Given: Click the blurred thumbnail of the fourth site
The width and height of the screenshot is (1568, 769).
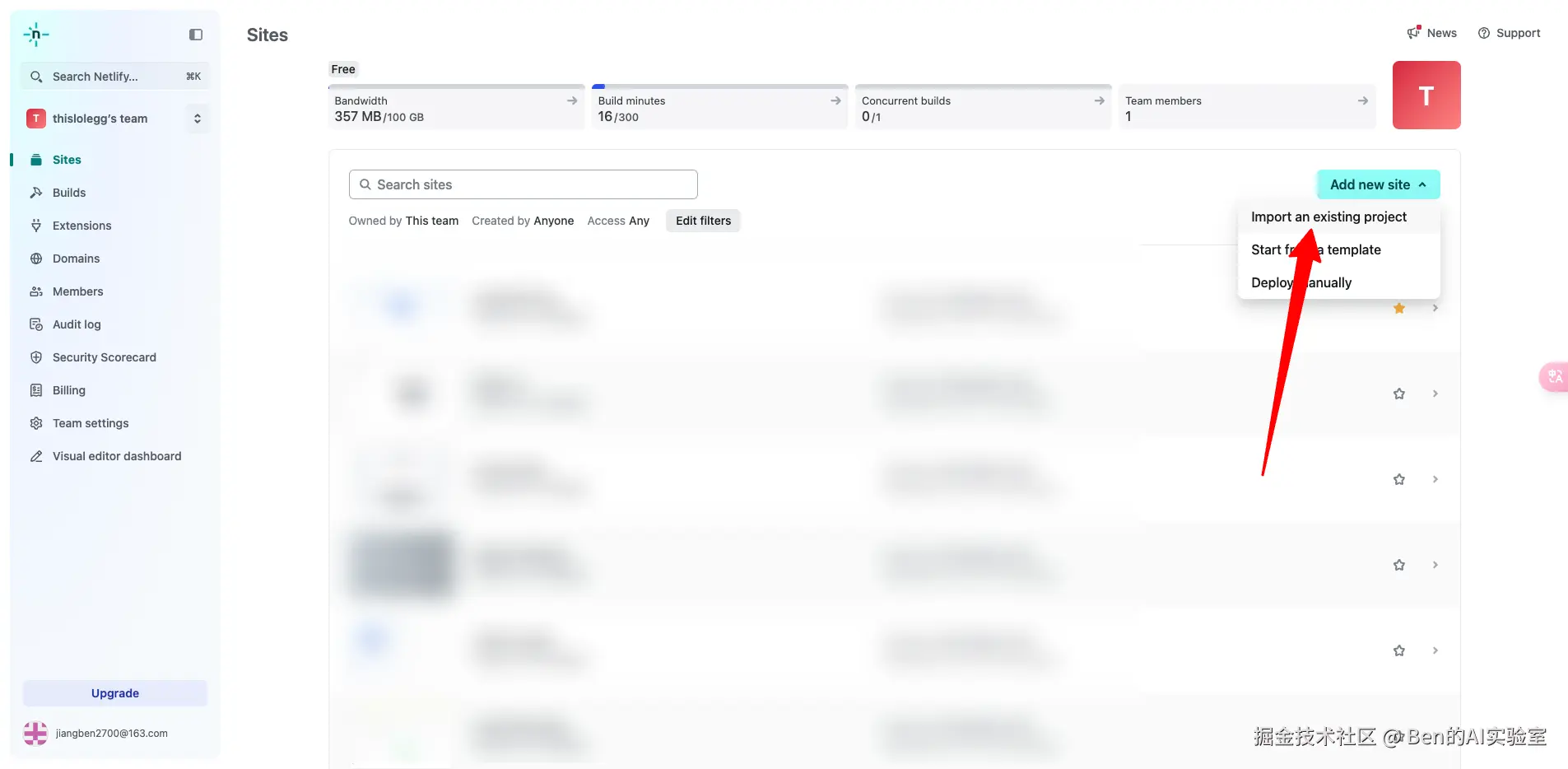Looking at the screenshot, I should point(401,565).
